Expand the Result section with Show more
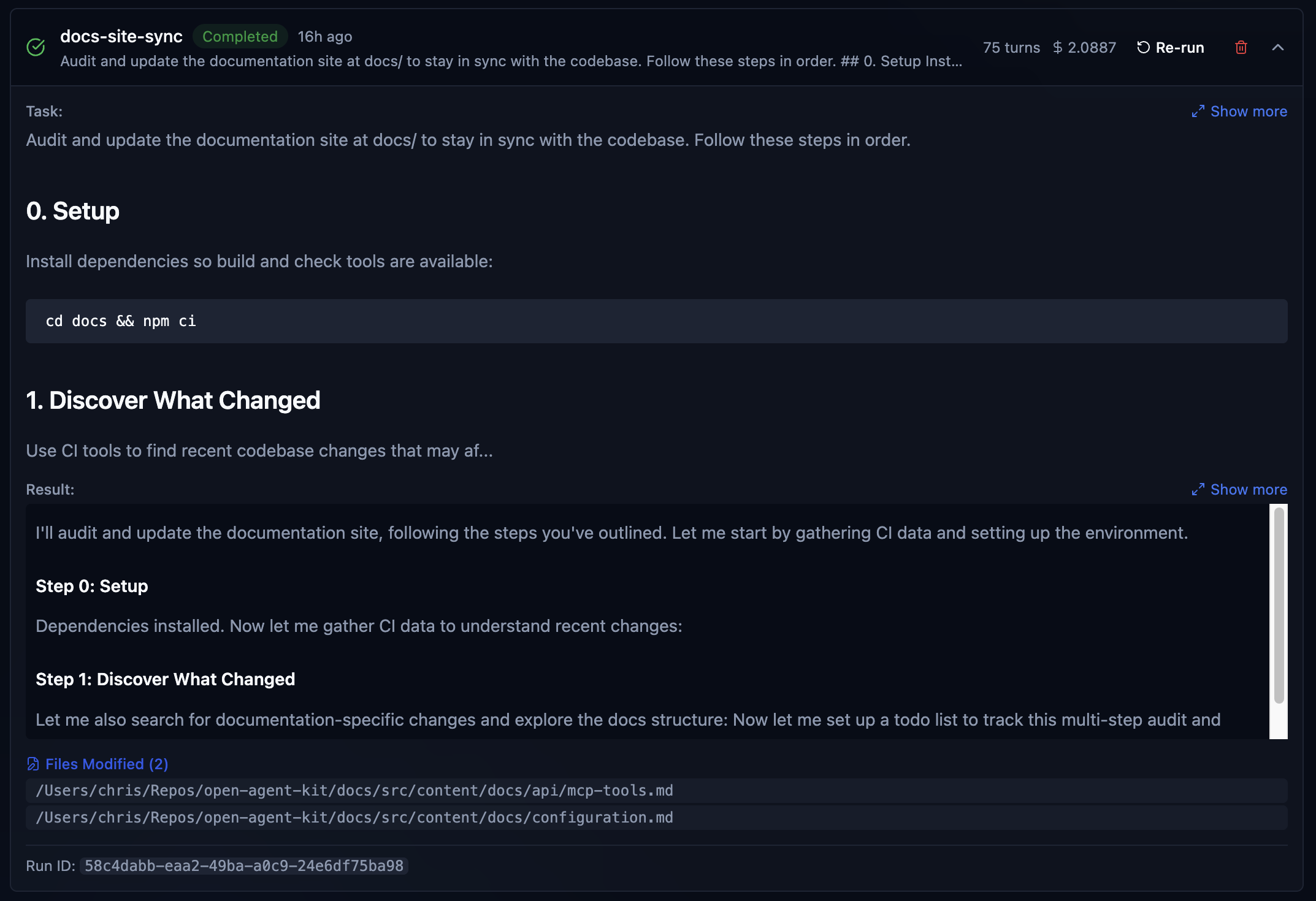This screenshot has height=901, width=1316. click(1249, 490)
